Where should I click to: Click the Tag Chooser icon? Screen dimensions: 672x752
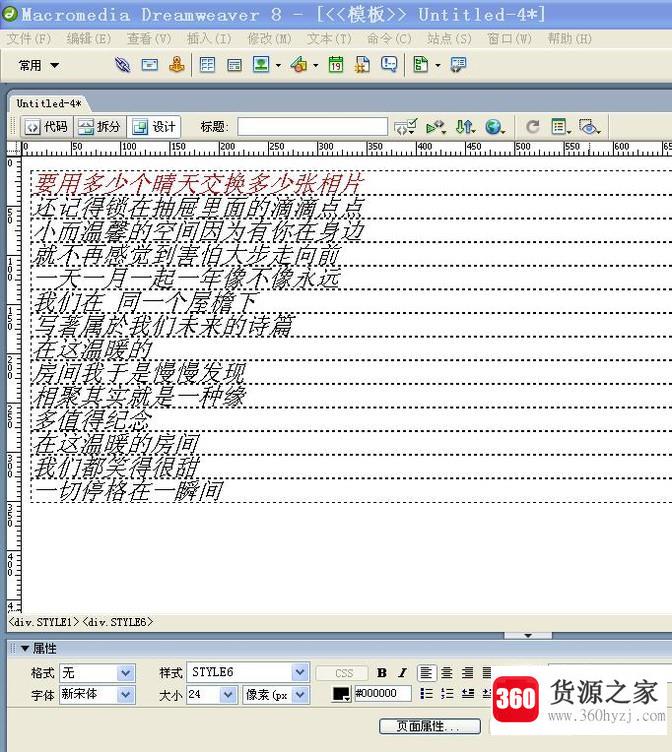click(458, 64)
